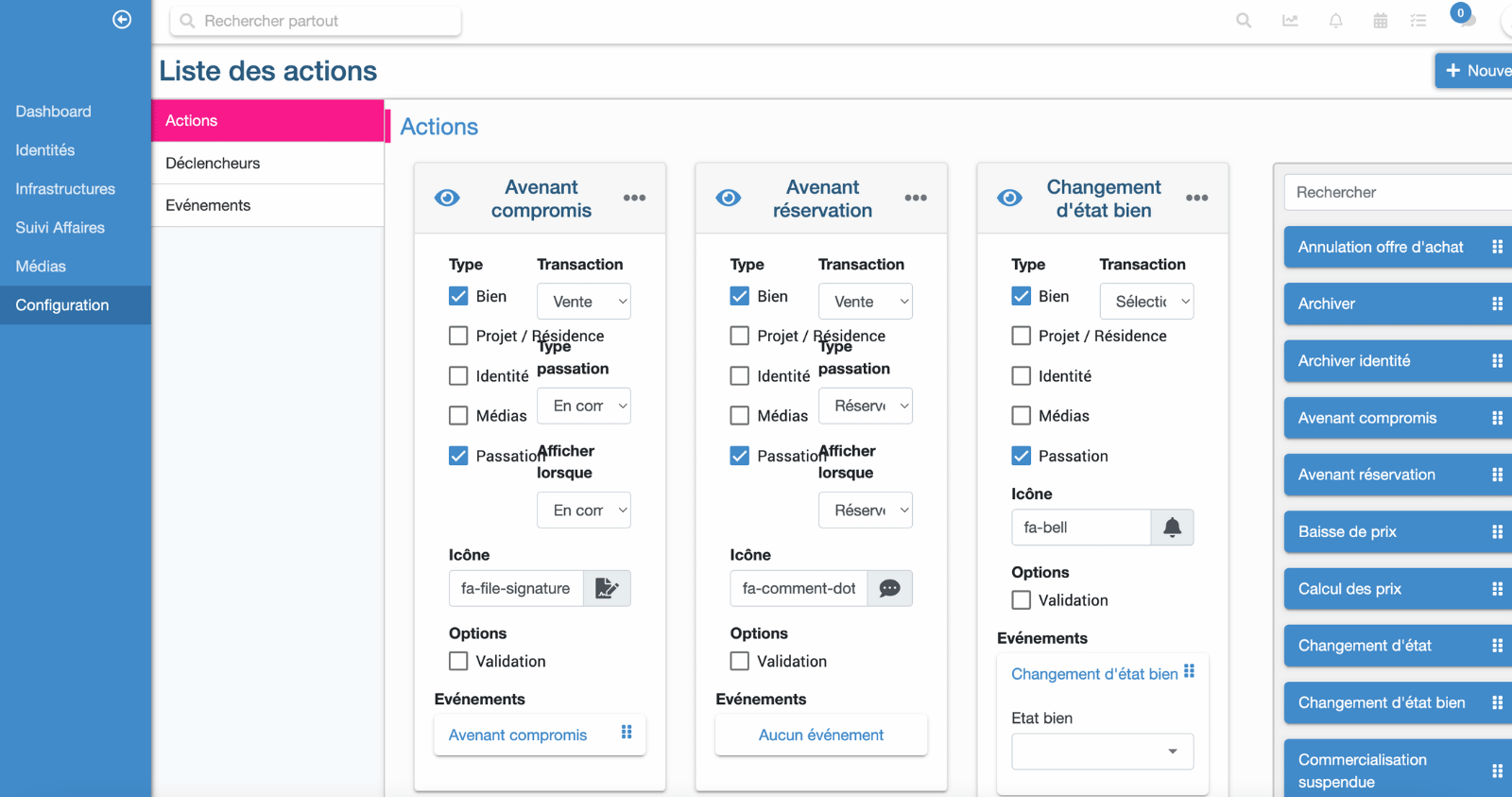Toggle visibility eye of Changement d'état bien
Screen dimensions: 1512x797
(x=1009, y=198)
